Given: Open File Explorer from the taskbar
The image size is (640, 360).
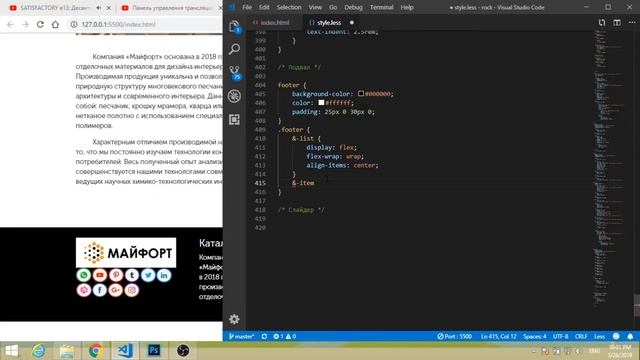Looking at the screenshot, I should coord(67,351).
